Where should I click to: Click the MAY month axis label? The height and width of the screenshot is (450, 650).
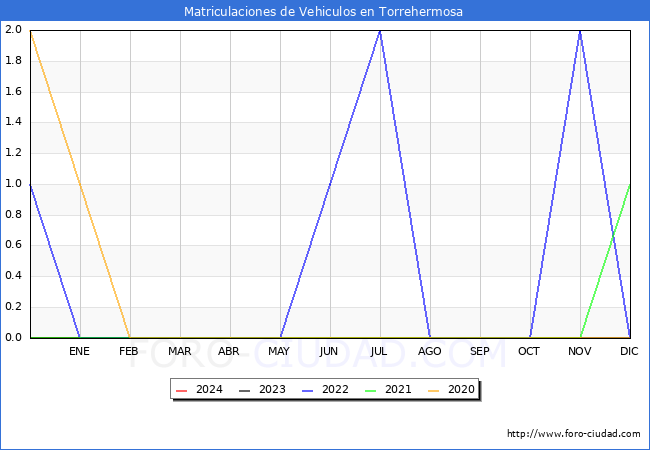click(279, 351)
